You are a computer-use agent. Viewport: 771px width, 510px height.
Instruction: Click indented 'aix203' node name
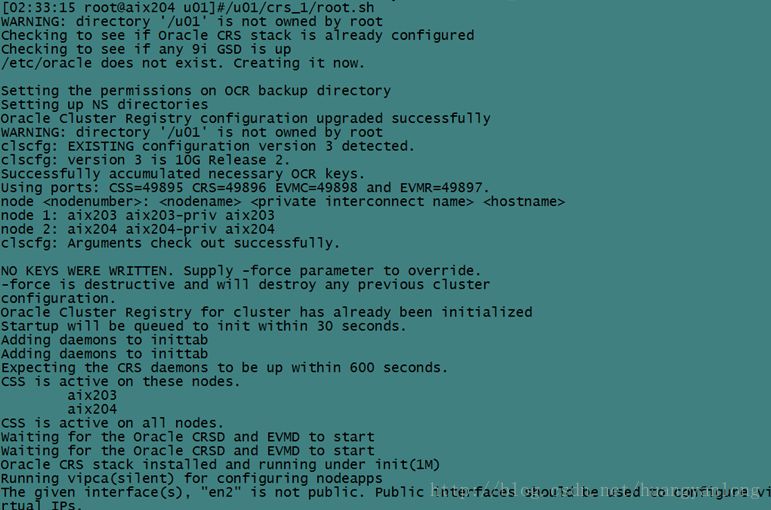pos(92,395)
